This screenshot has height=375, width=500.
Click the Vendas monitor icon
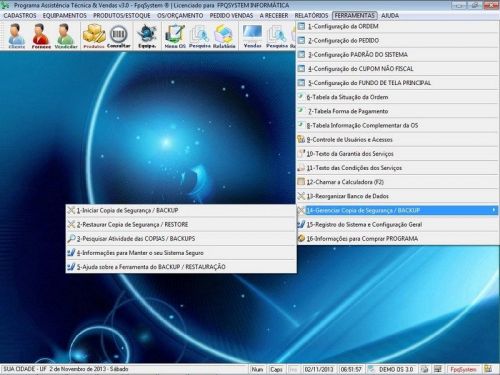(252, 36)
